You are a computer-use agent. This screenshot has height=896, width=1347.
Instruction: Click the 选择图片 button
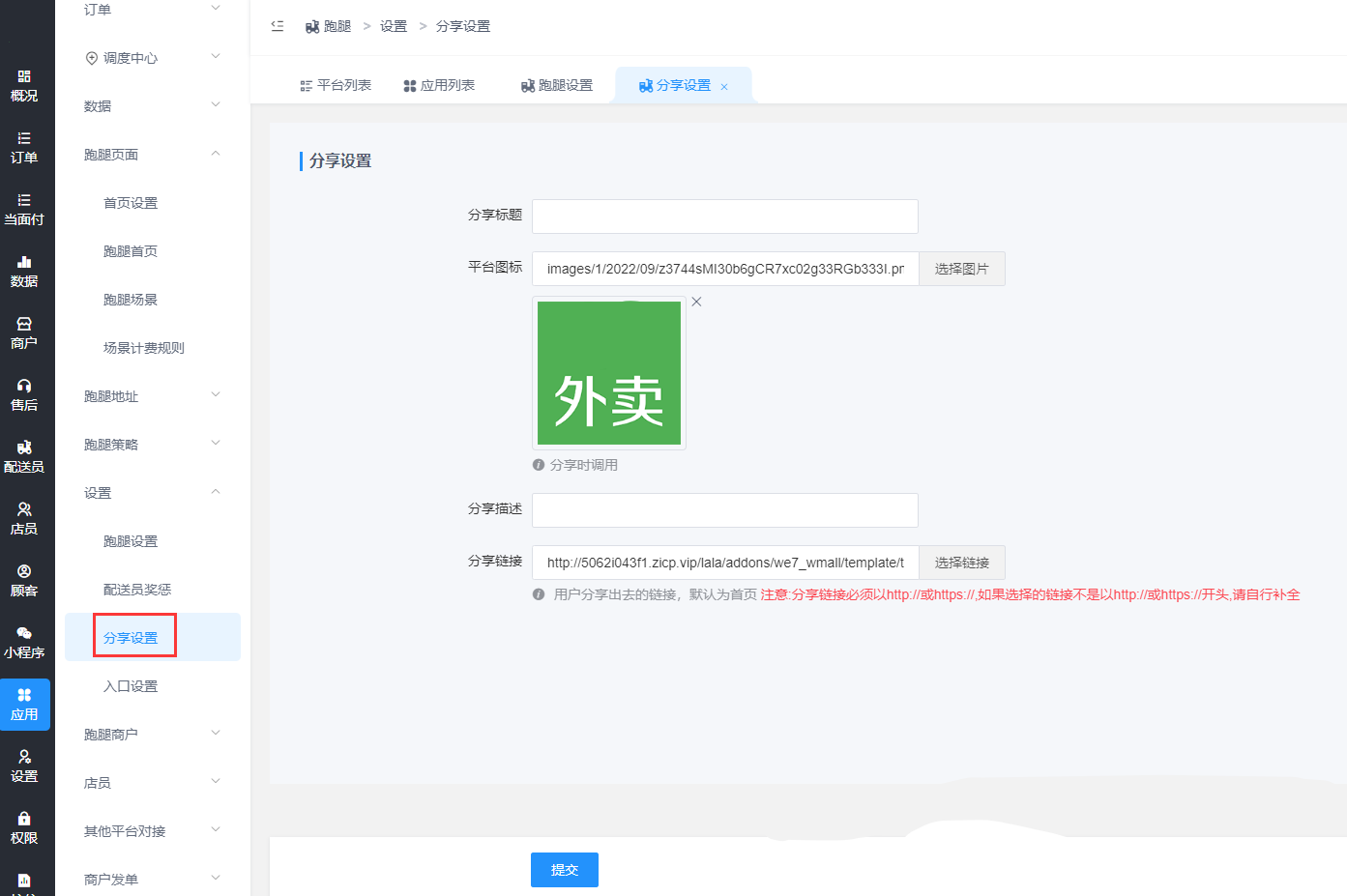[x=962, y=269]
